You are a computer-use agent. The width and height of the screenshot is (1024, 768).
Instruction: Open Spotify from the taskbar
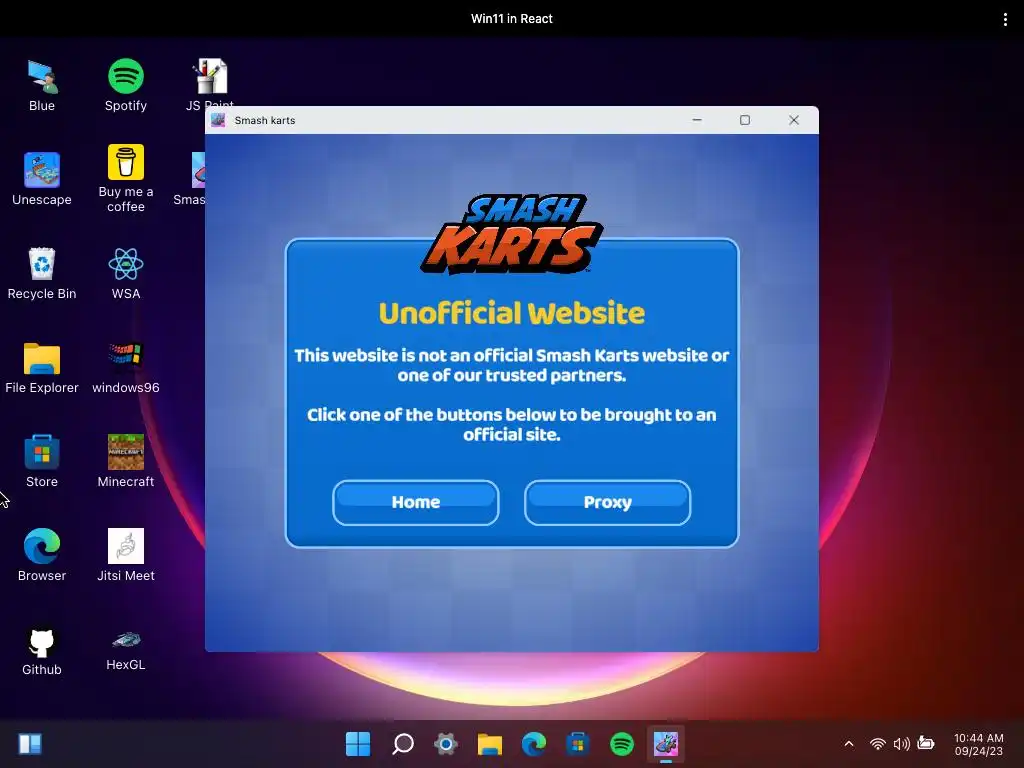pos(622,744)
